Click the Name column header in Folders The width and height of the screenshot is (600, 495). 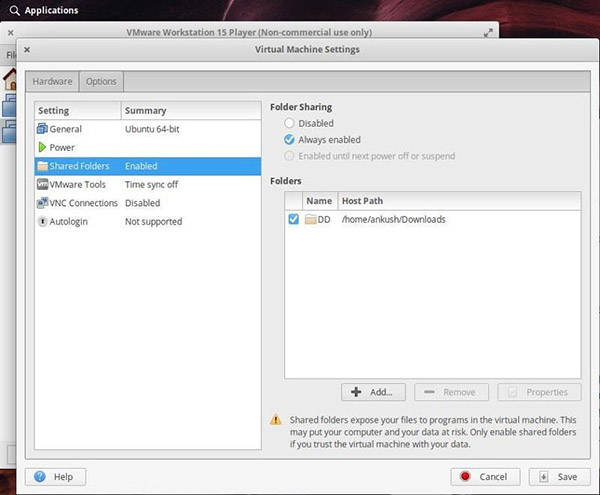point(320,201)
